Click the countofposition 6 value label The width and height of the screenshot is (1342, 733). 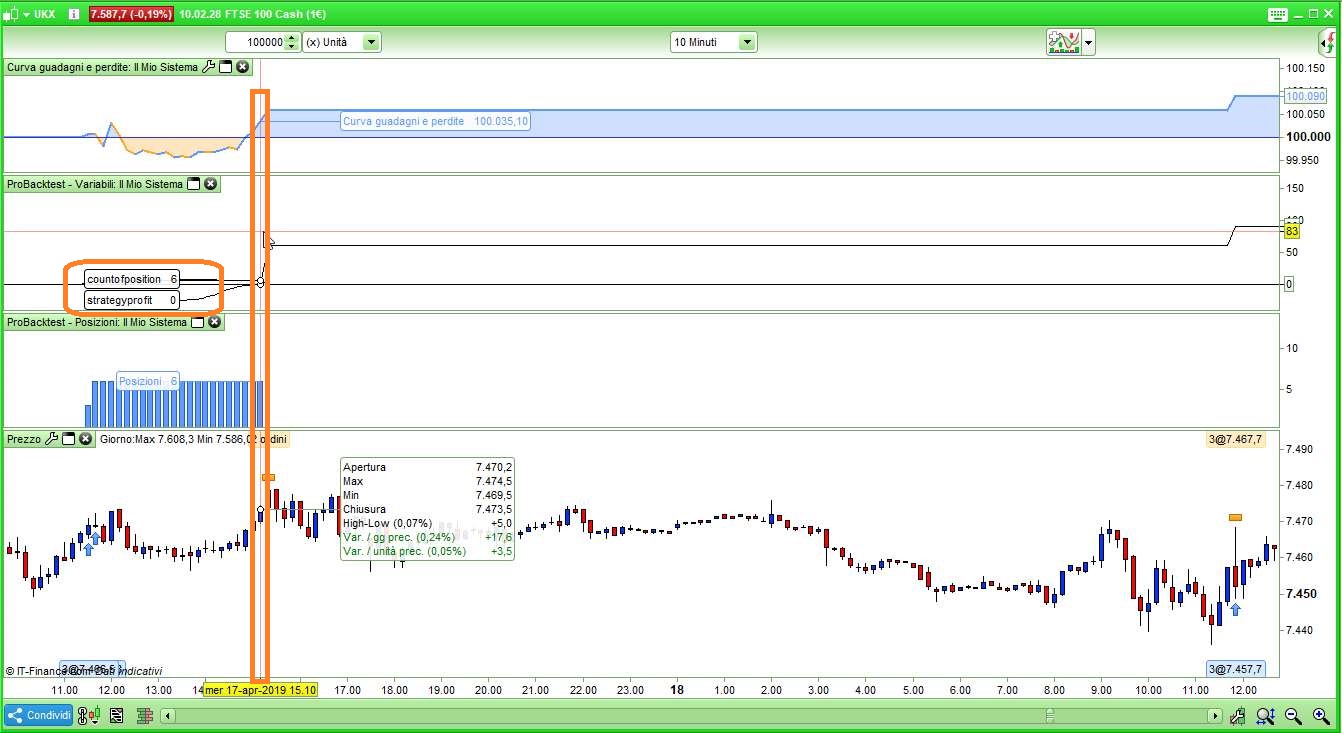(x=132, y=279)
